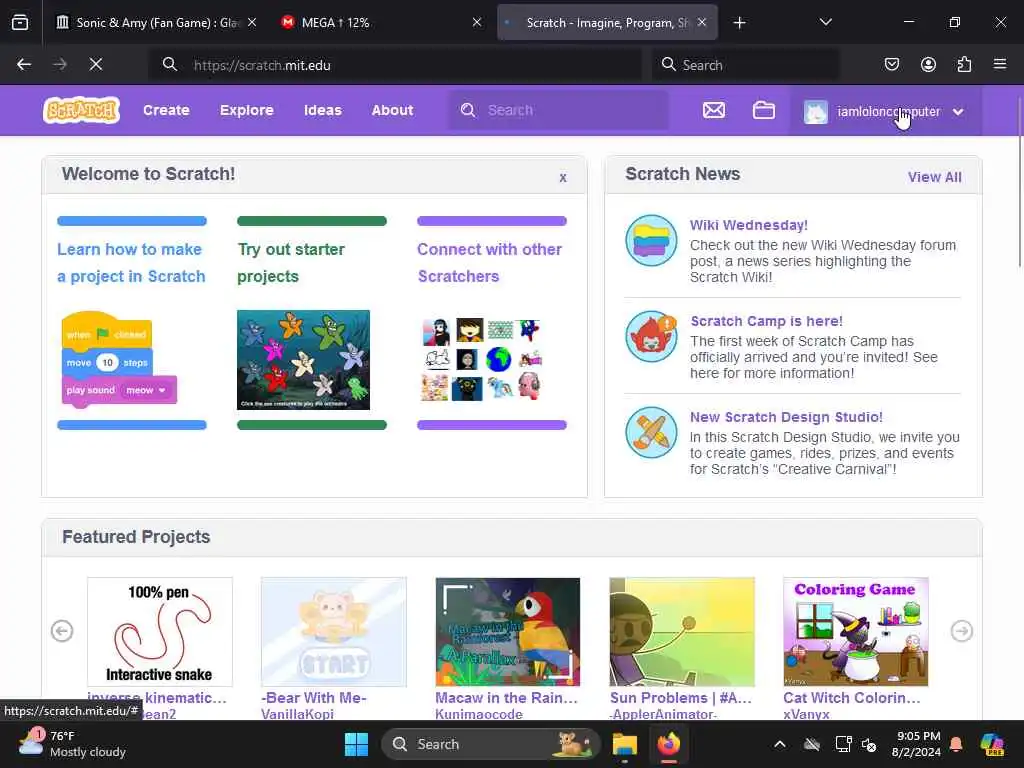This screenshot has width=1024, height=768.
Task: Open the Firefox View icon
Action: tap(20, 23)
